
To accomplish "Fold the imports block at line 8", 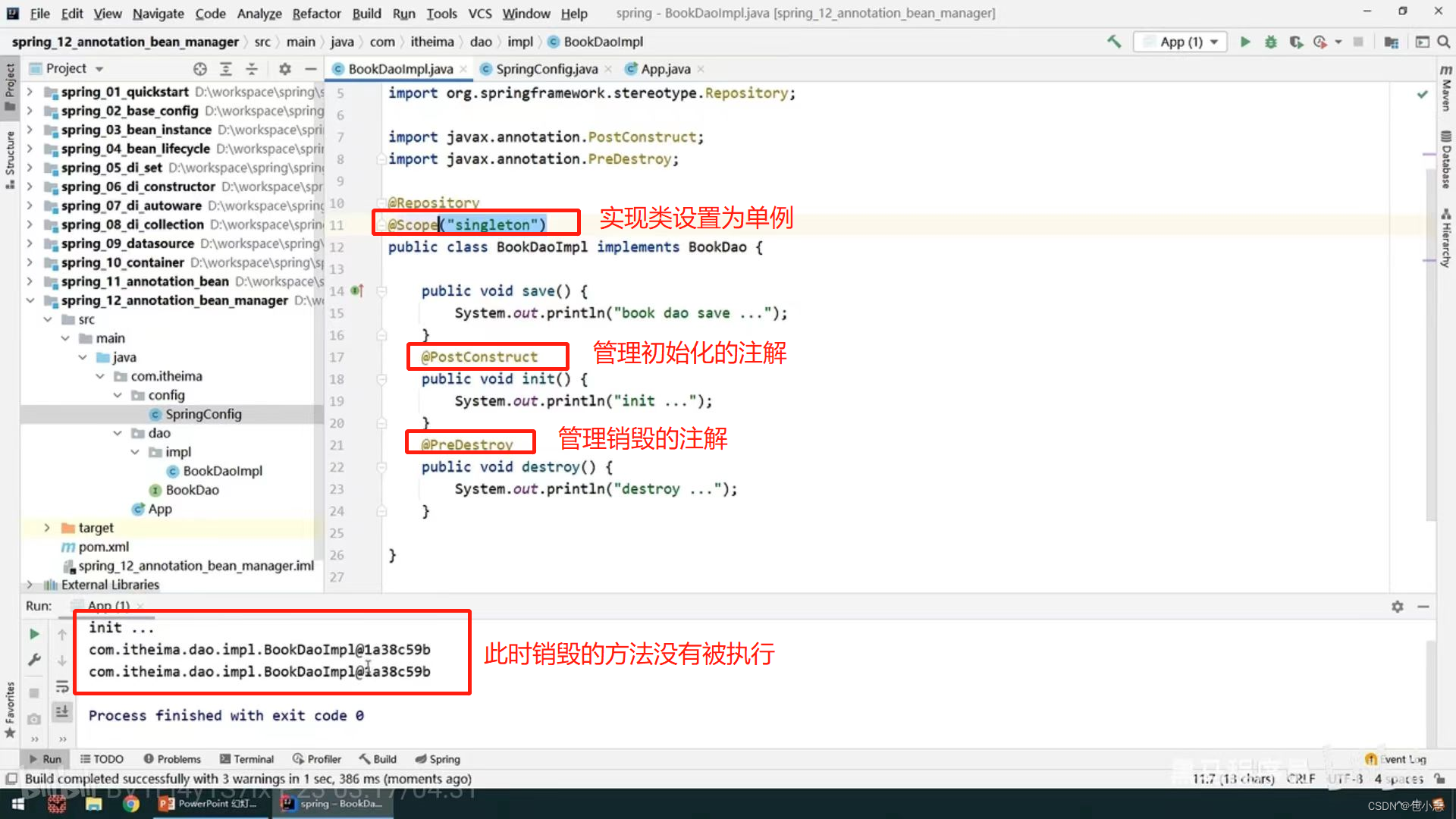I will coord(382,159).
